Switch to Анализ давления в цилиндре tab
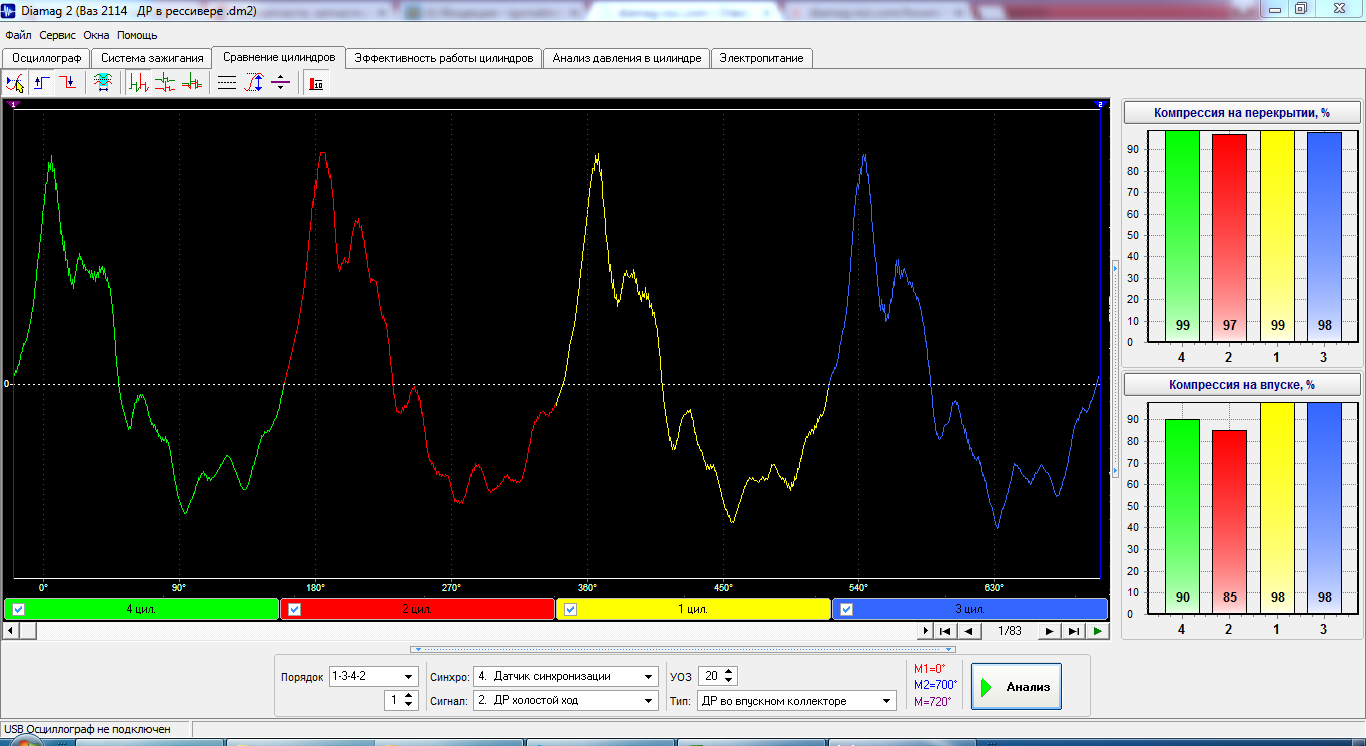Viewport: 1366px width, 746px height. (627, 58)
